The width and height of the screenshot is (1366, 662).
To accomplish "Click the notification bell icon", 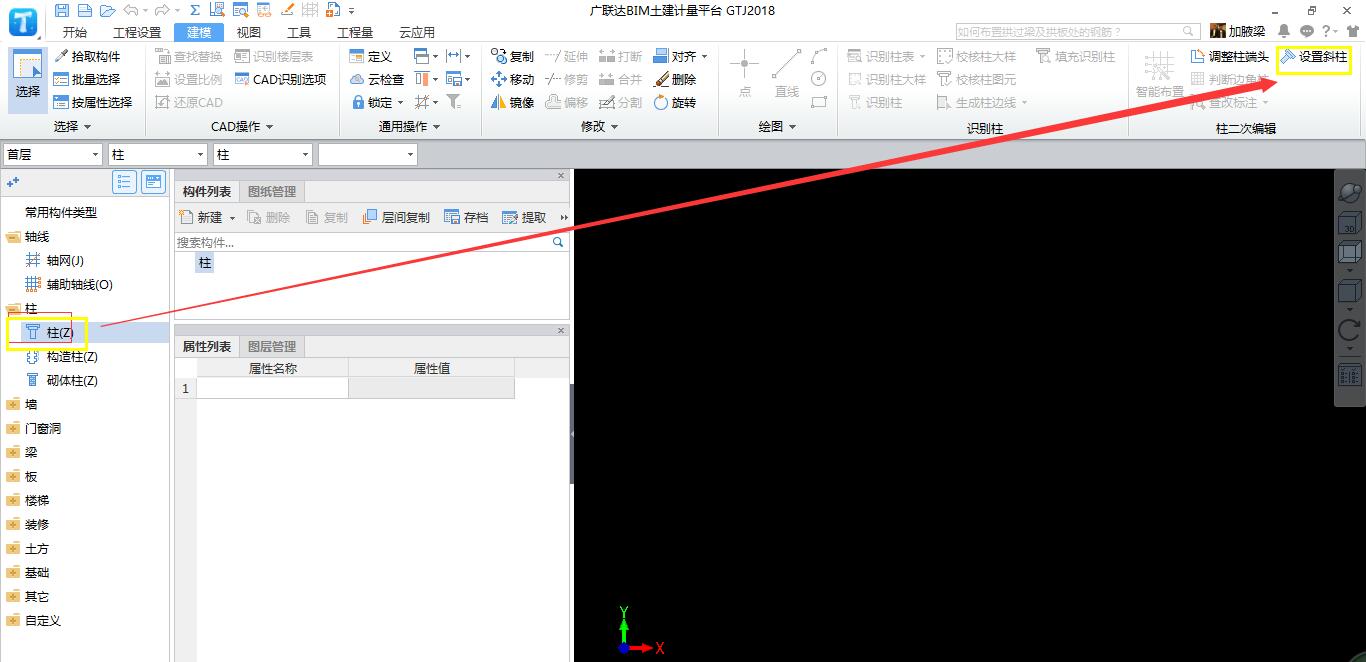I will [x=1284, y=31].
